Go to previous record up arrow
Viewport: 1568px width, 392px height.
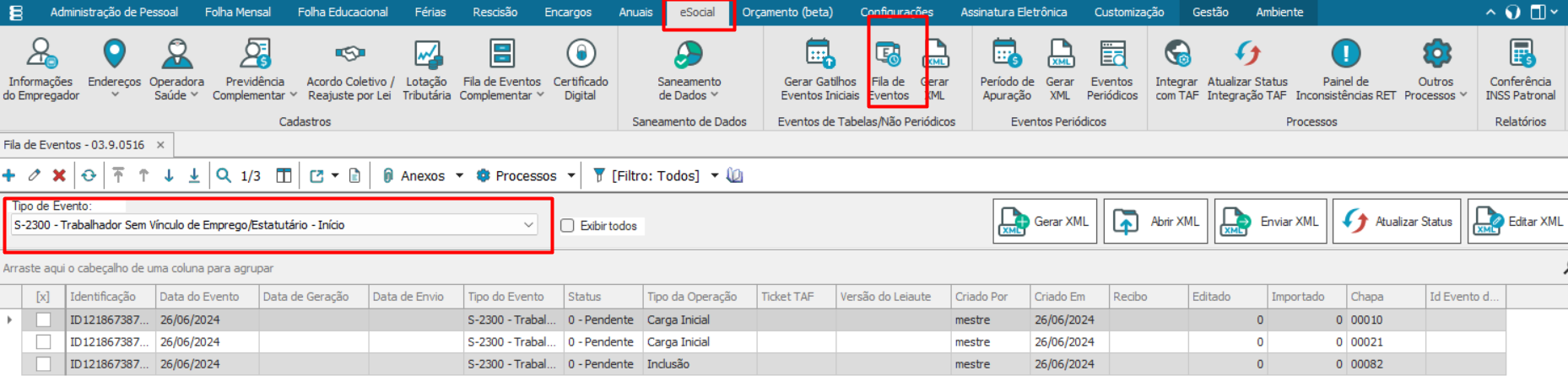point(143,175)
